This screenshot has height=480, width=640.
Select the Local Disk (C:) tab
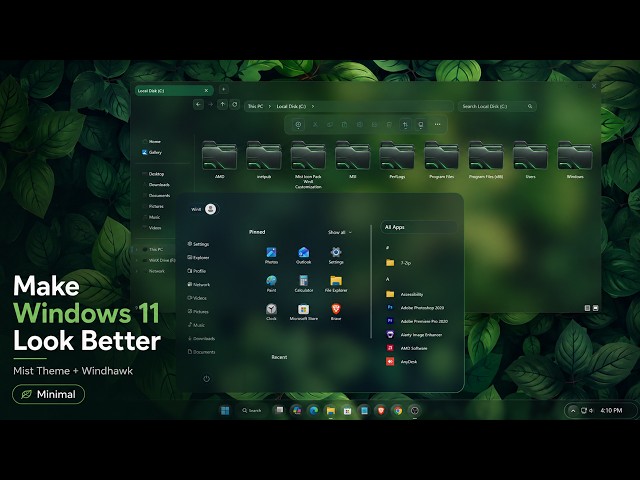click(173, 91)
